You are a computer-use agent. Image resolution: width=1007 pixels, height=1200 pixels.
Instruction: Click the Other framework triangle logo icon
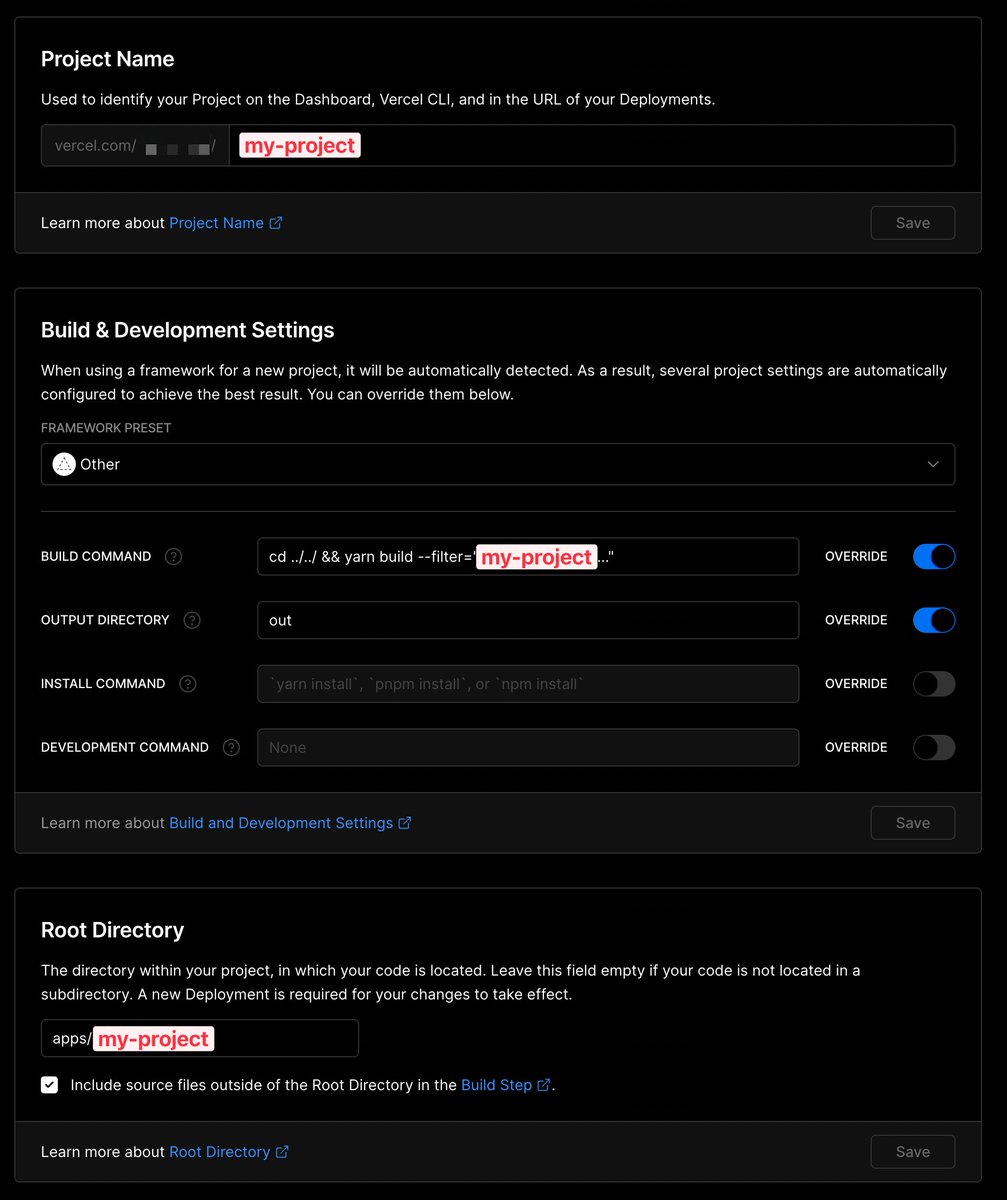click(x=64, y=464)
